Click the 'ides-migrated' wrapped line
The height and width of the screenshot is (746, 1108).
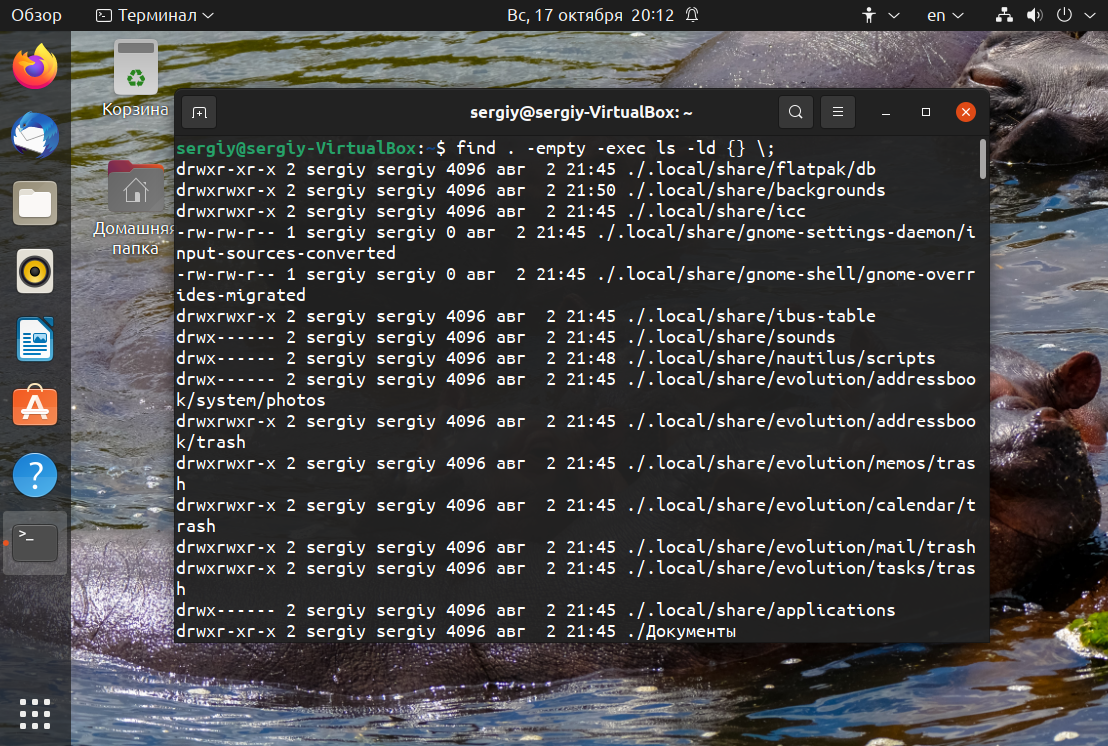click(x=241, y=295)
